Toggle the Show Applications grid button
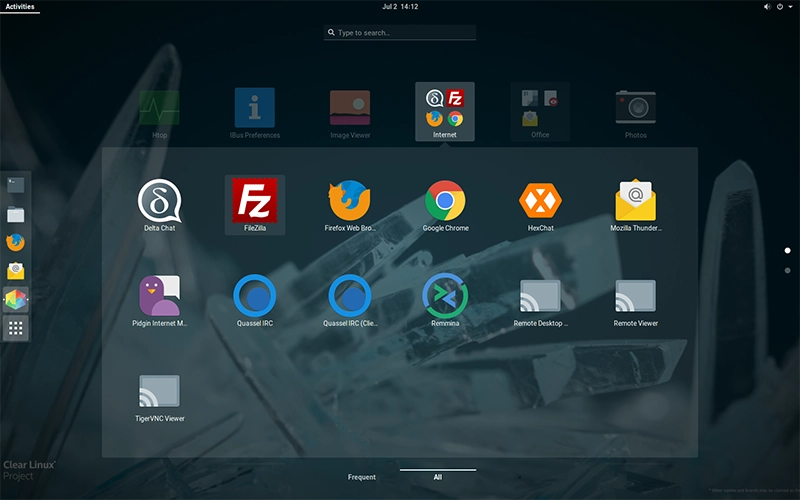 (x=15, y=328)
